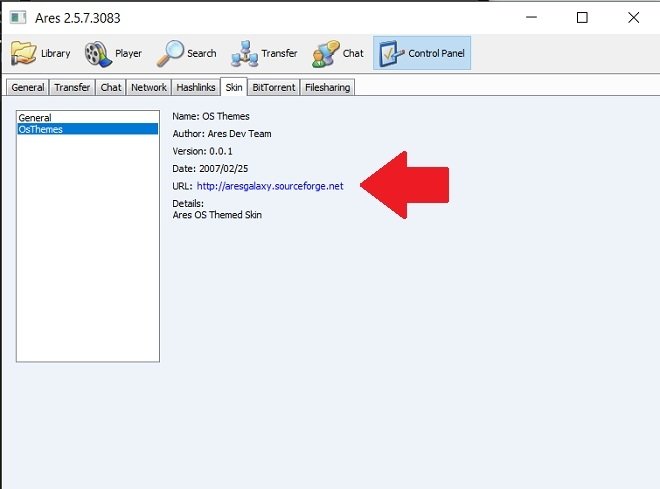Open the Search magnifying glass icon
Image resolution: width=660 pixels, height=489 pixels.
tap(170, 53)
